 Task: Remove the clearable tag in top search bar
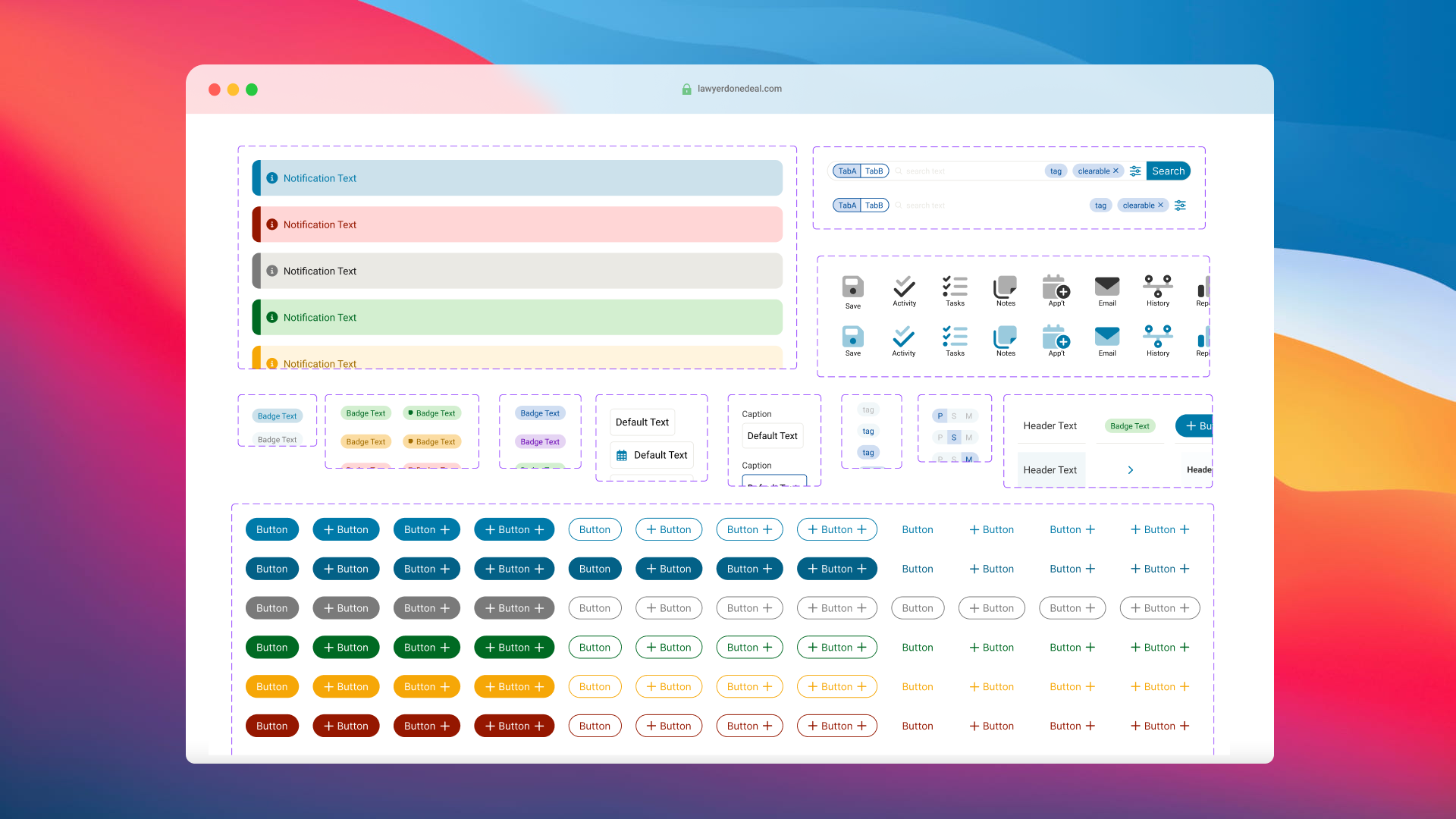1116,171
